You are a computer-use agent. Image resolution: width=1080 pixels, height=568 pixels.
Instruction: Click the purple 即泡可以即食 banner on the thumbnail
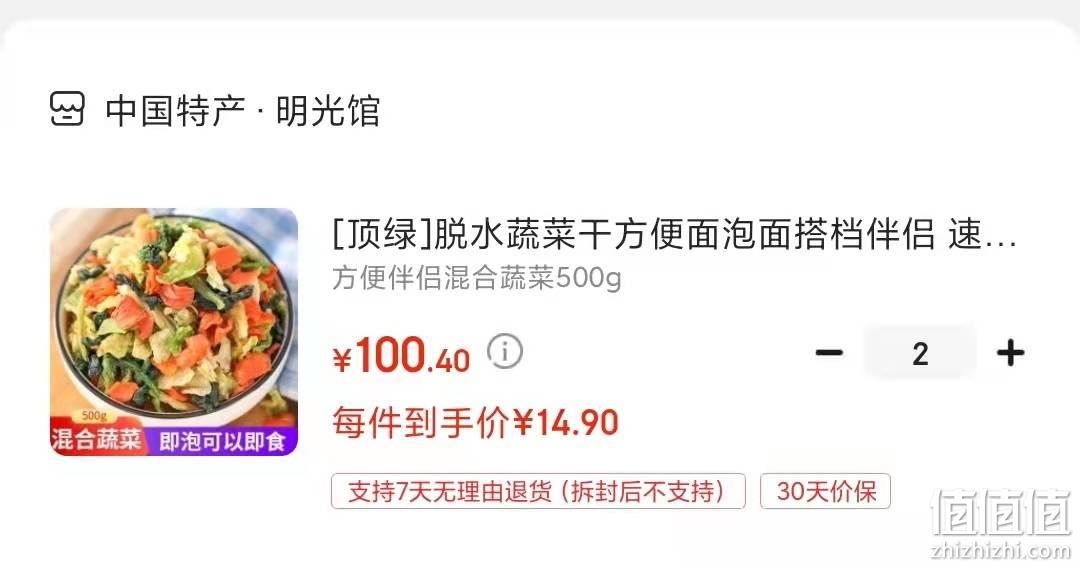222,441
